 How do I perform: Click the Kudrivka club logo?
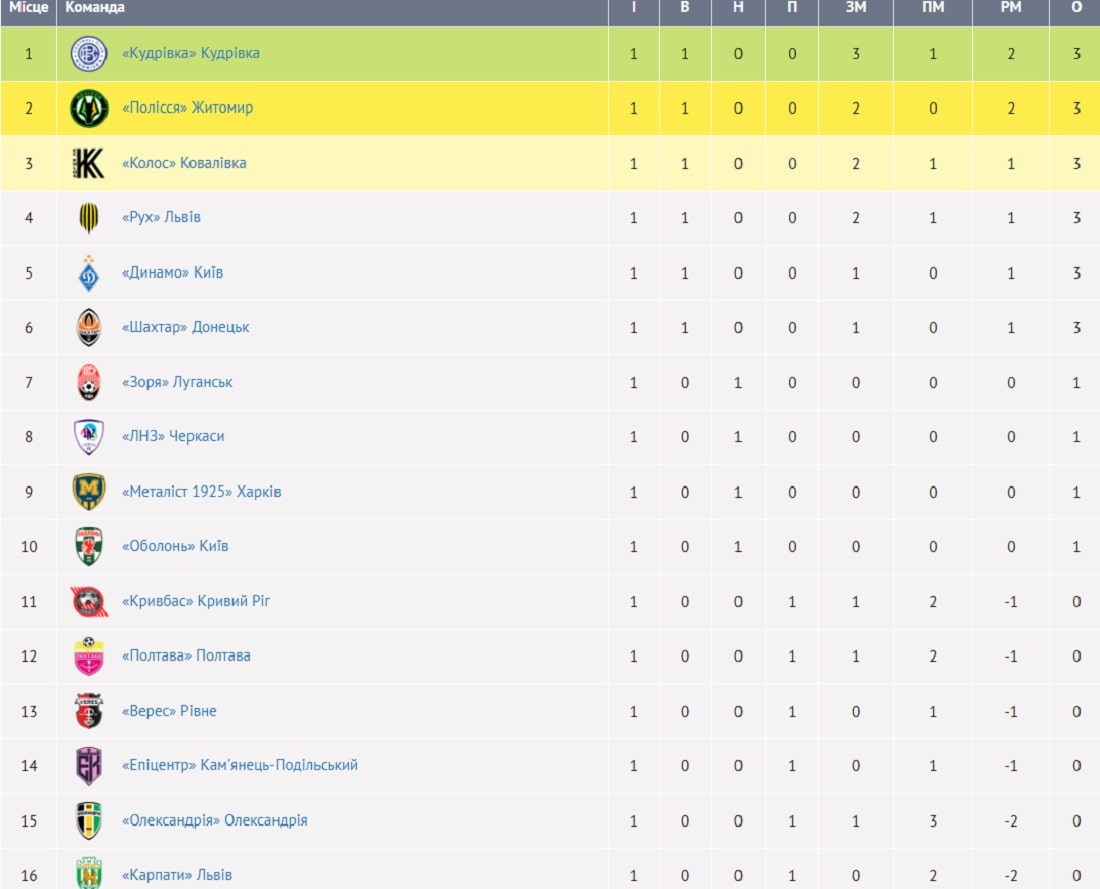tap(89, 54)
